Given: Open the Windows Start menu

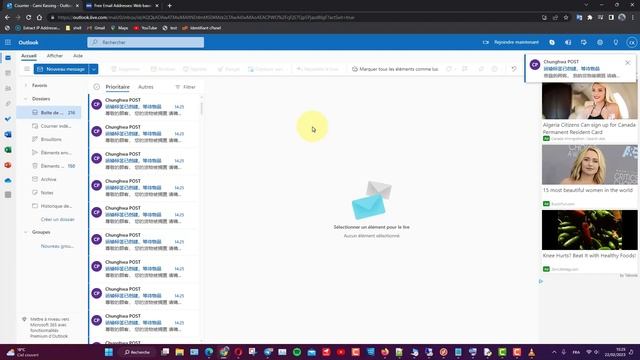Looking at the screenshot, I should coord(109,352).
